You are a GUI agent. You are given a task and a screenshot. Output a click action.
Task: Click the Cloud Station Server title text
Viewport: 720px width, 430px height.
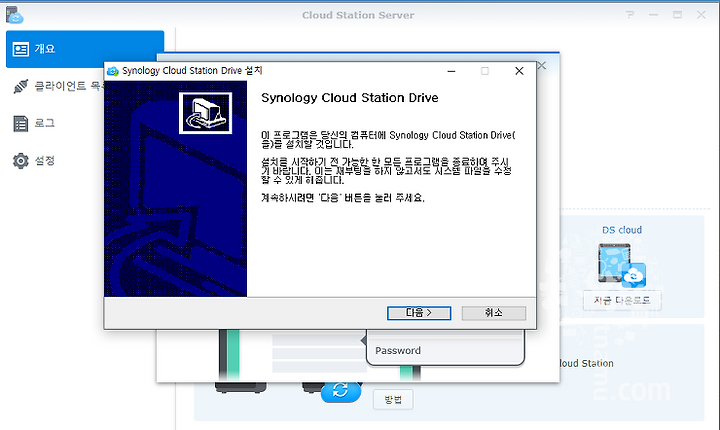(358, 15)
